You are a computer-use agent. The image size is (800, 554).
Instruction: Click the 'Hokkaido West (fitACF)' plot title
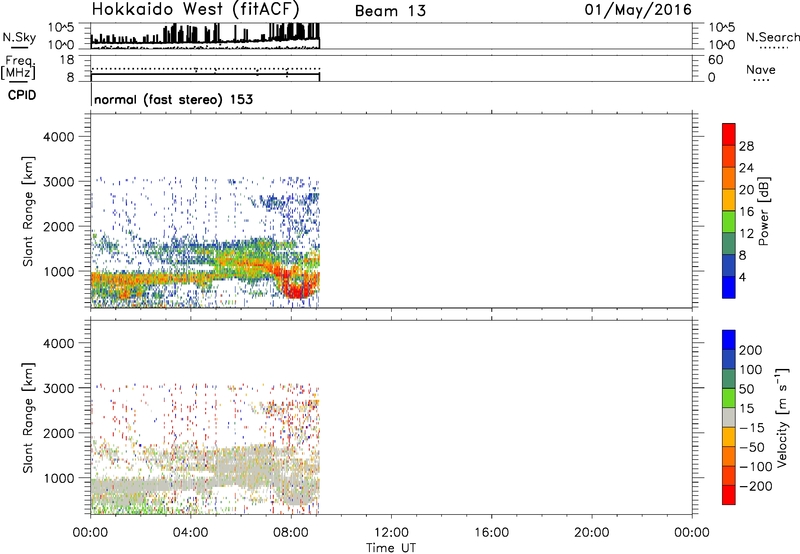click(195, 10)
